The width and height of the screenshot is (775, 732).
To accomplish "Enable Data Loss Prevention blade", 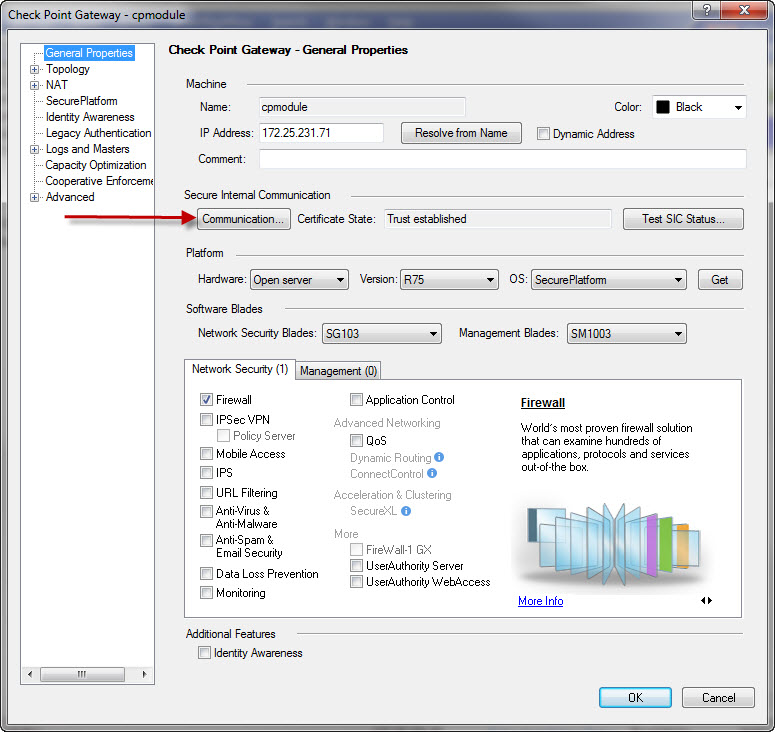I will [207, 573].
